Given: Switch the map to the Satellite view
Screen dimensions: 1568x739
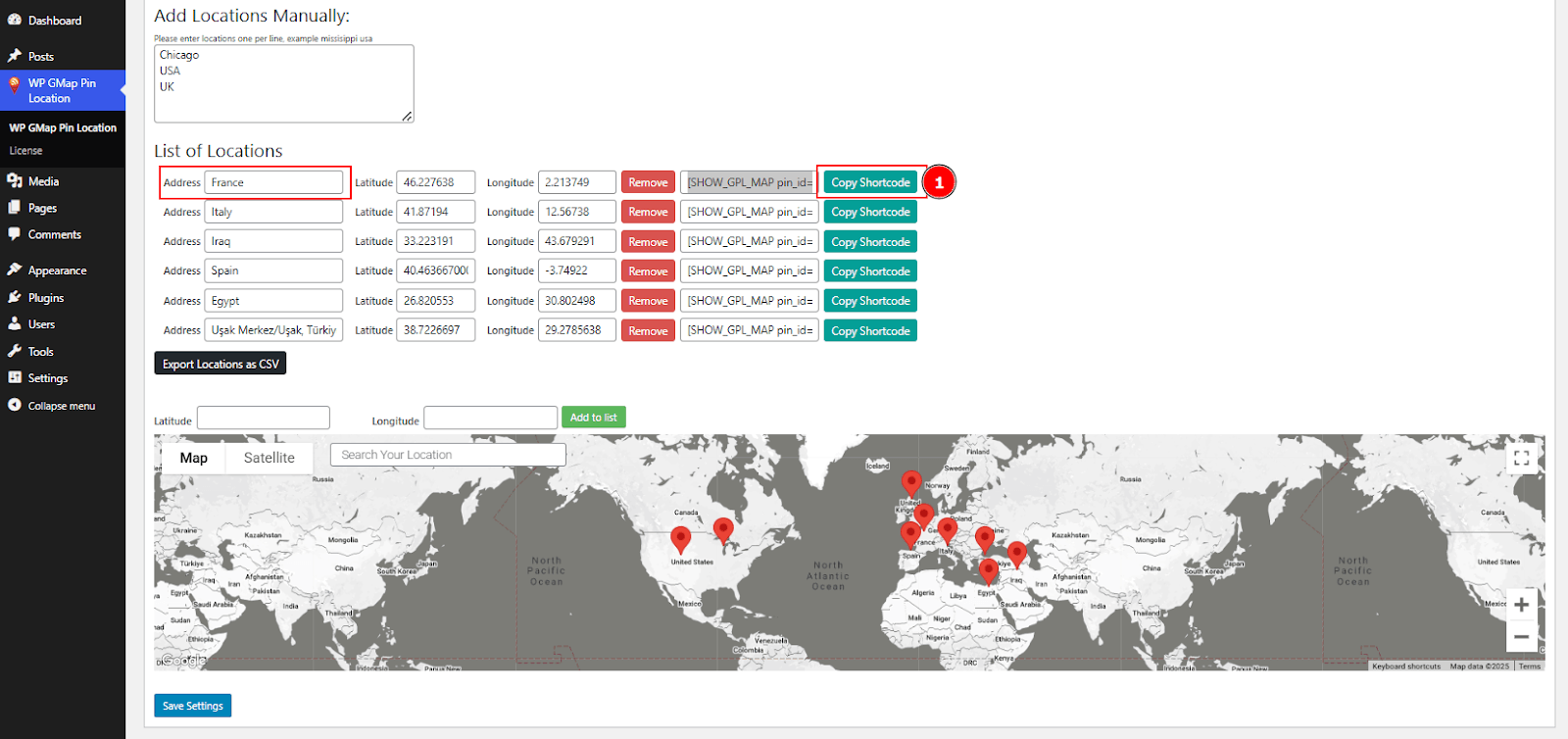Looking at the screenshot, I should click(269, 458).
